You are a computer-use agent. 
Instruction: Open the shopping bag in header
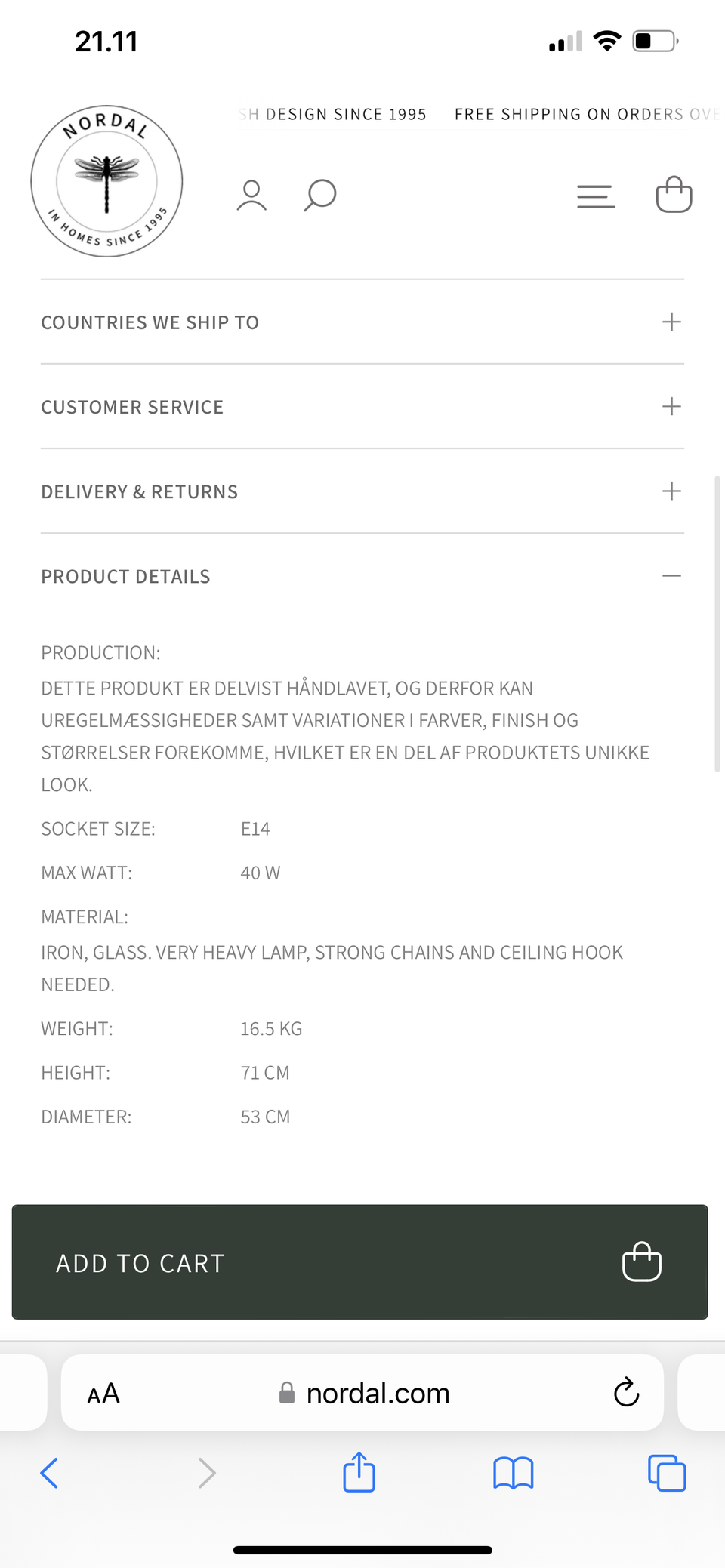[x=674, y=195]
